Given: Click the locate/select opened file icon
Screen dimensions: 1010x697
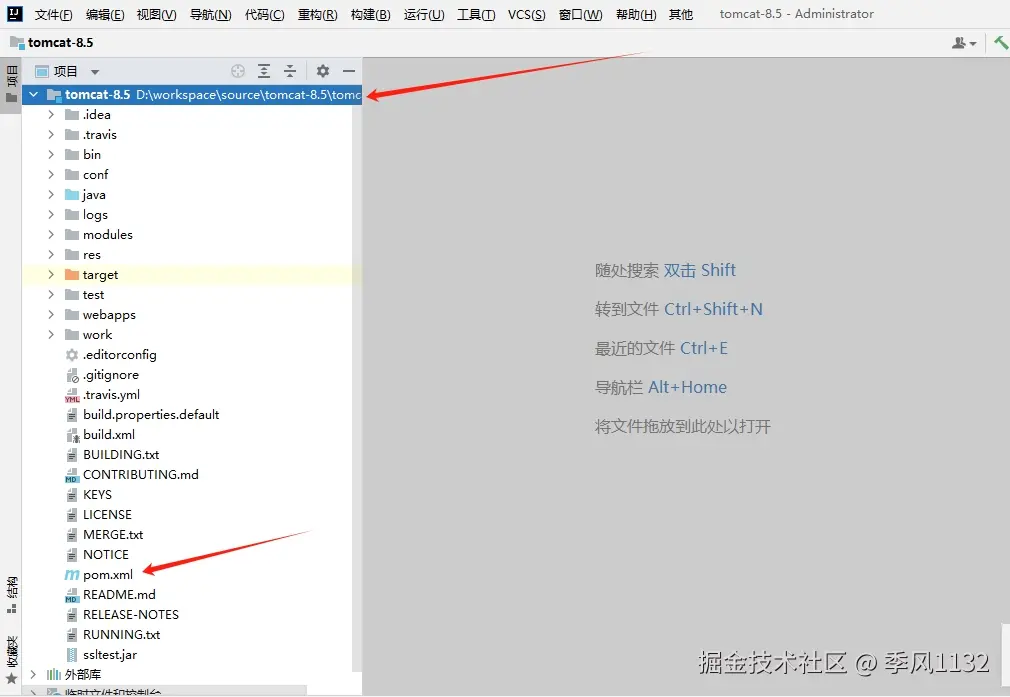Looking at the screenshot, I should pyautogui.click(x=238, y=71).
